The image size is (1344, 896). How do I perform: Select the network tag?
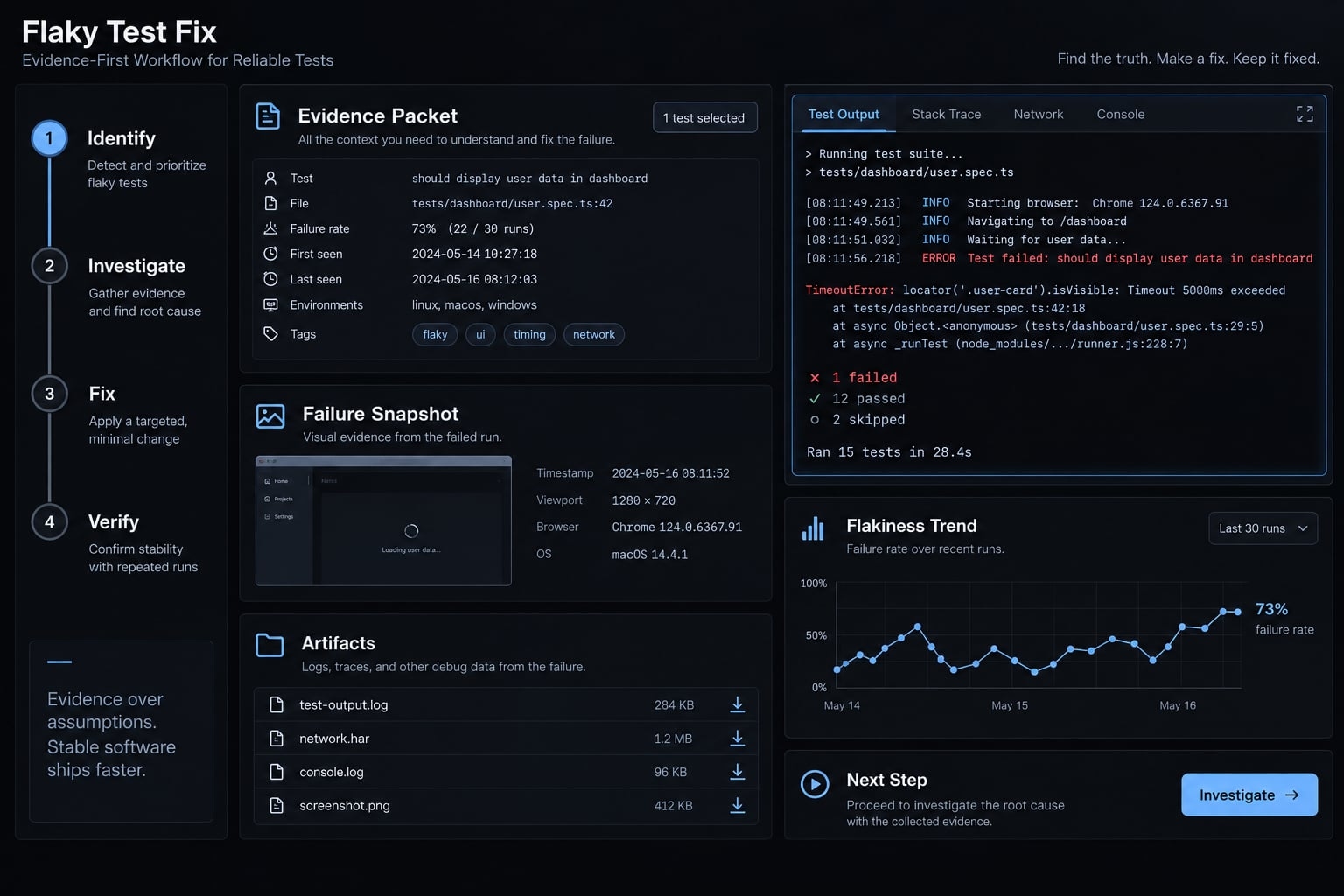coord(594,334)
